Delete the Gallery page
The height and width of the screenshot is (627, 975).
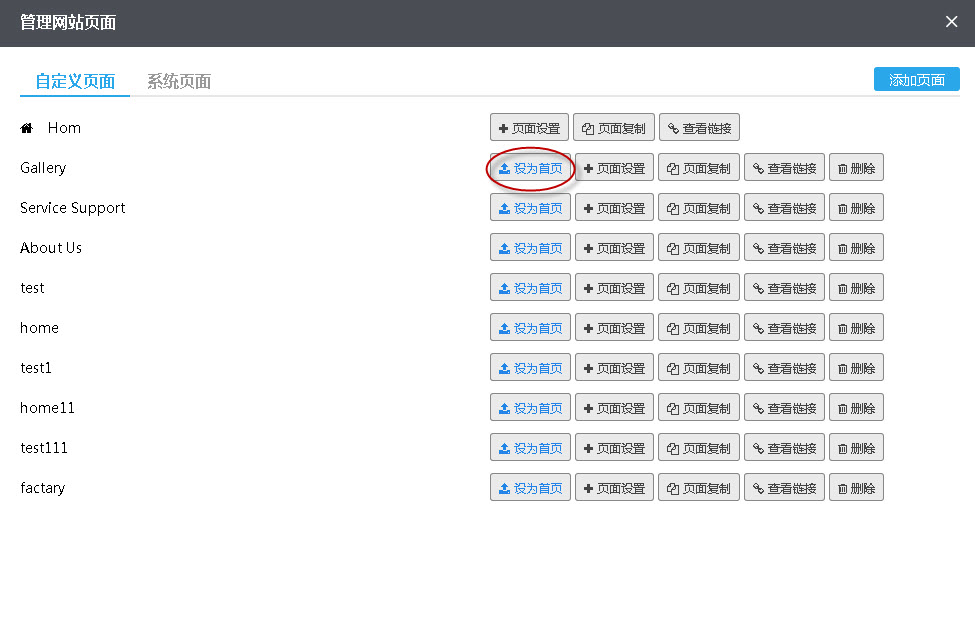point(856,168)
